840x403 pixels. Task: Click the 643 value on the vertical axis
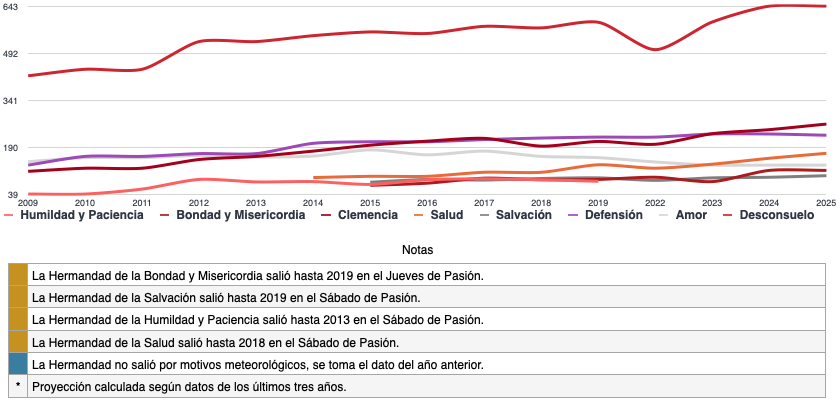pos(13,6)
